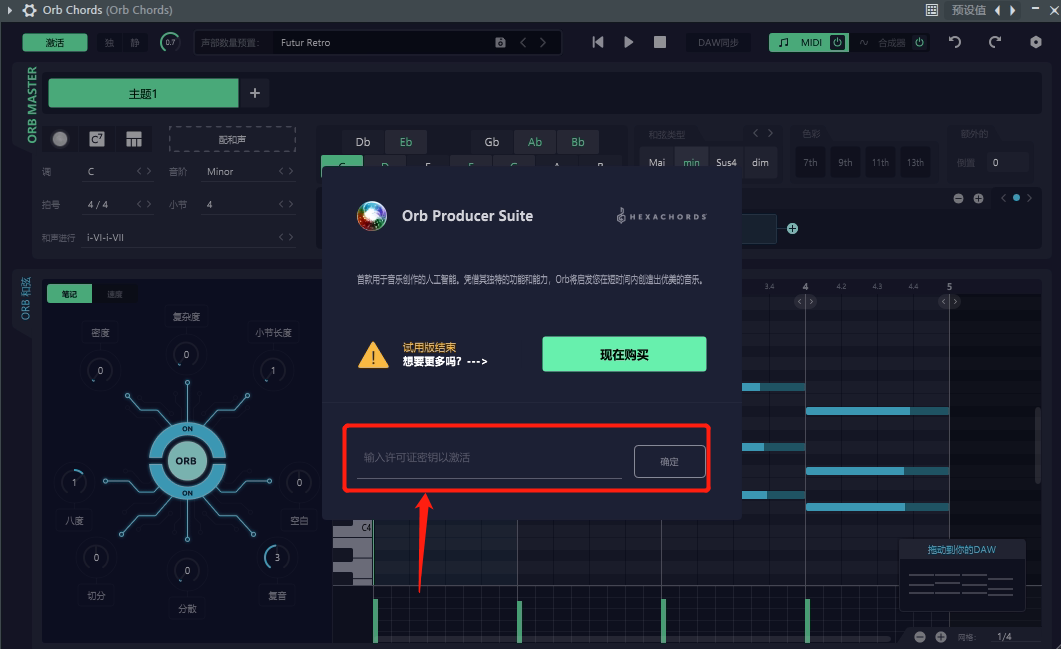Click the skip-to-start transport icon
1061x649 pixels.
pos(598,42)
